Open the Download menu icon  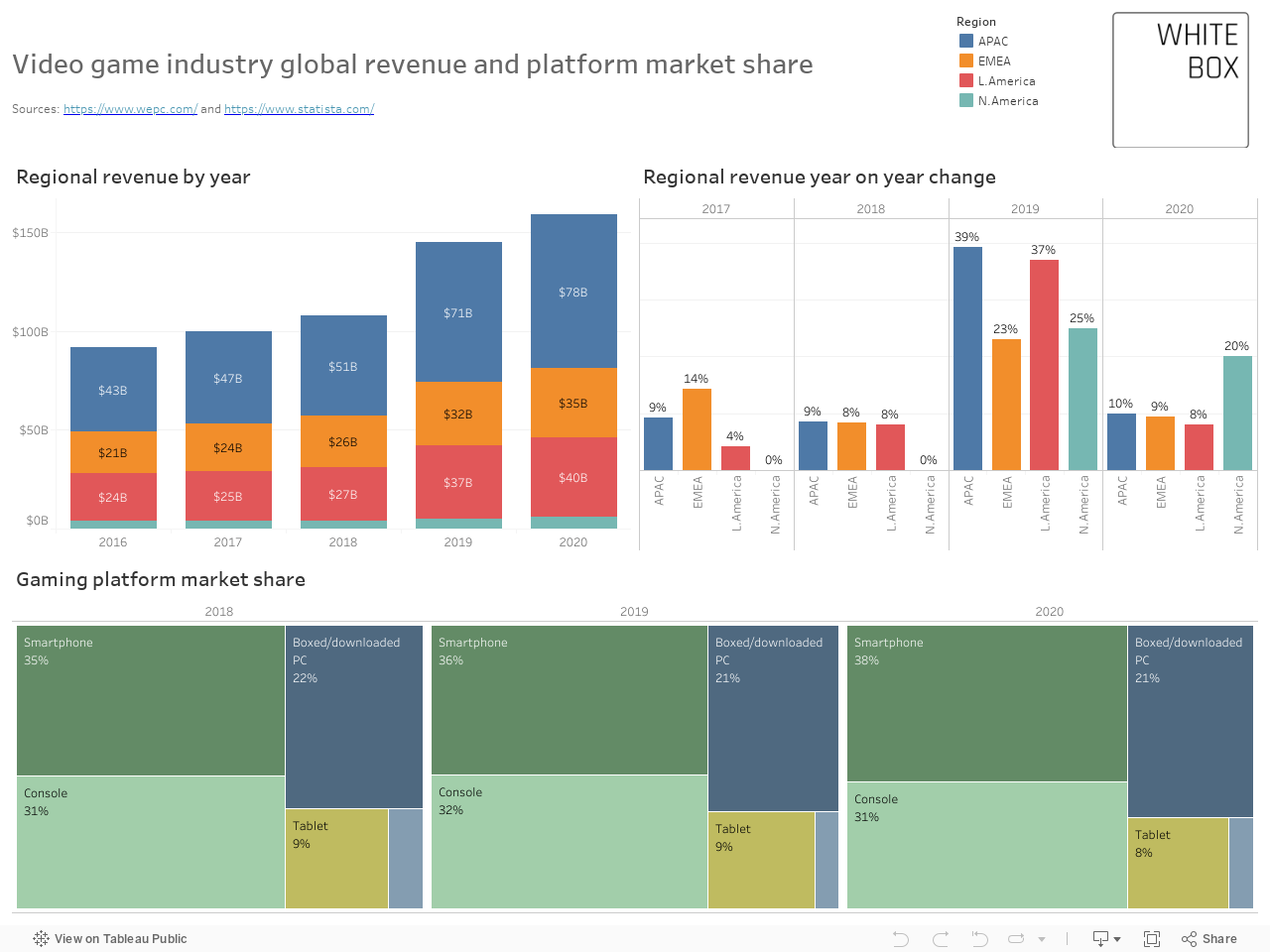1106,938
